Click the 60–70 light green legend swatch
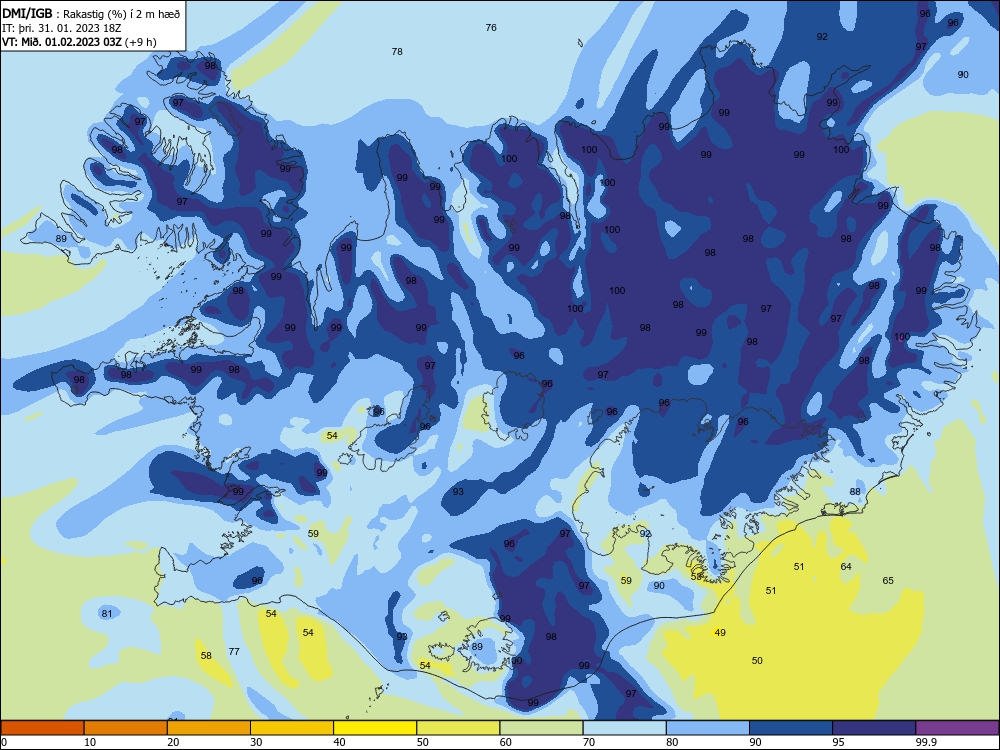The width and height of the screenshot is (1000, 750). coord(541,728)
